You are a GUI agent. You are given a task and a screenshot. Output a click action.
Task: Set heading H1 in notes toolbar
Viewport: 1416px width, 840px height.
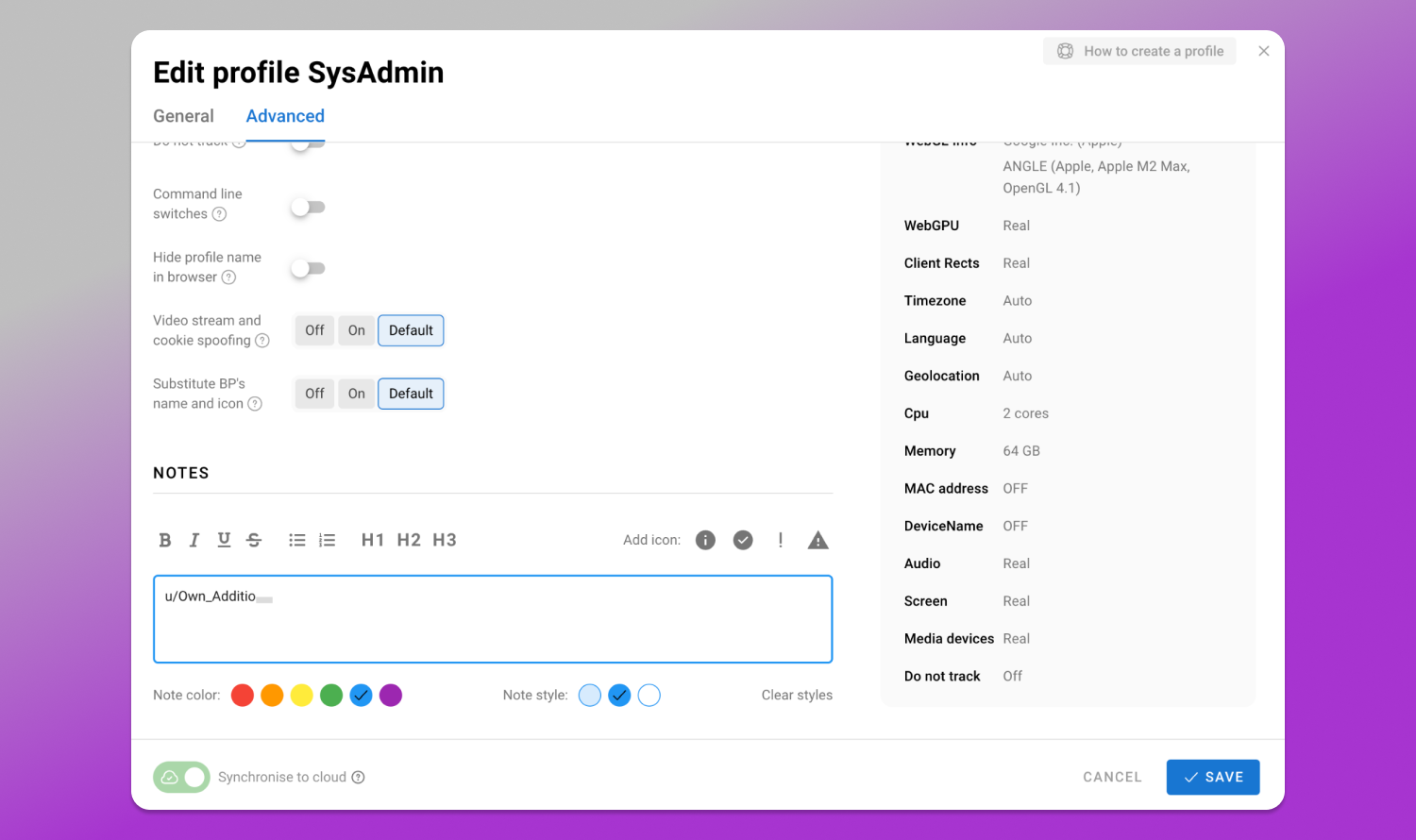coord(373,540)
